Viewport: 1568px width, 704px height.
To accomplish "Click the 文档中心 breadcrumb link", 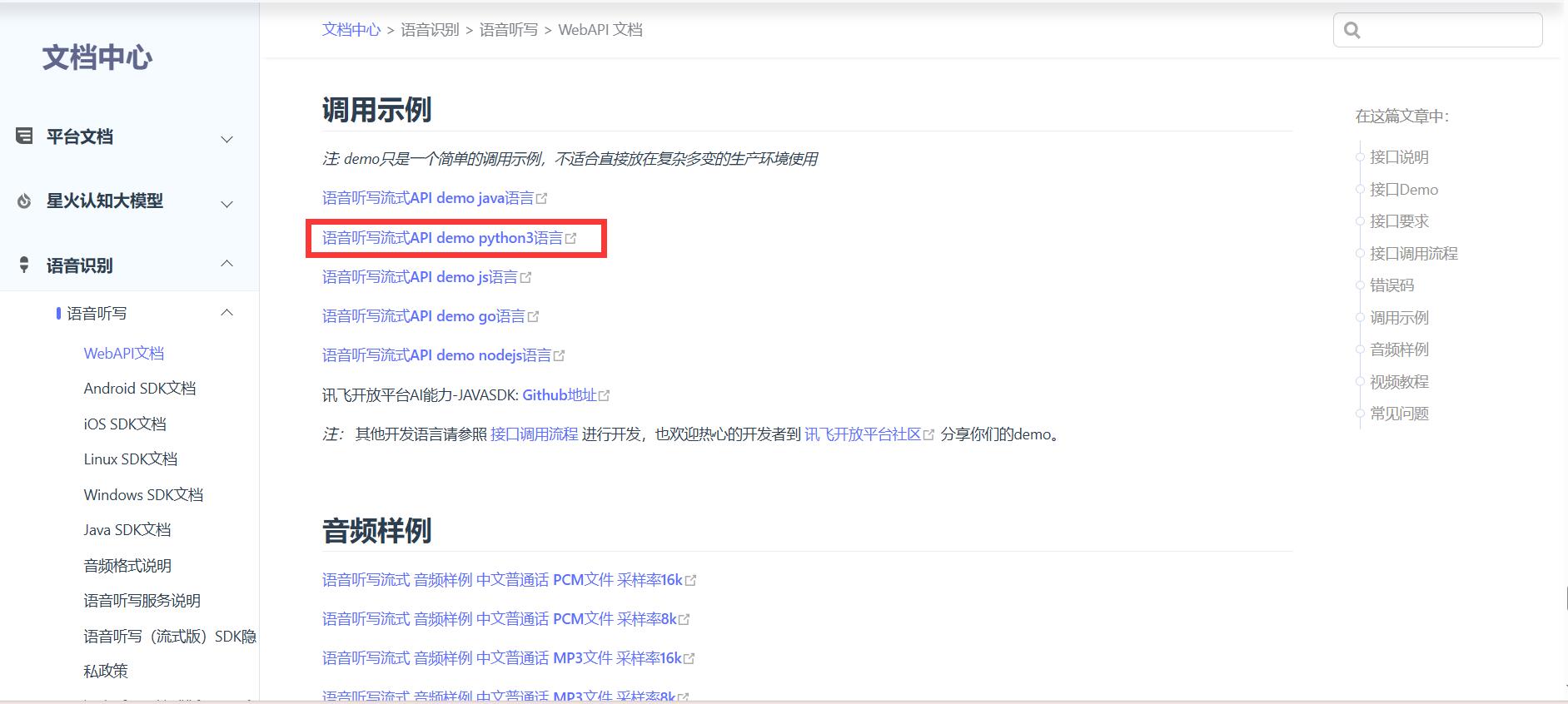I will pyautogui.click(x=351, y=30).
